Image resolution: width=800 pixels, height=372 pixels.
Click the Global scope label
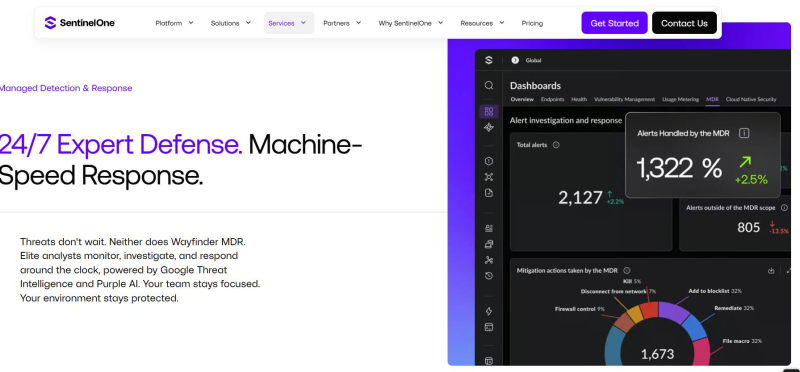tap(534, 60)
